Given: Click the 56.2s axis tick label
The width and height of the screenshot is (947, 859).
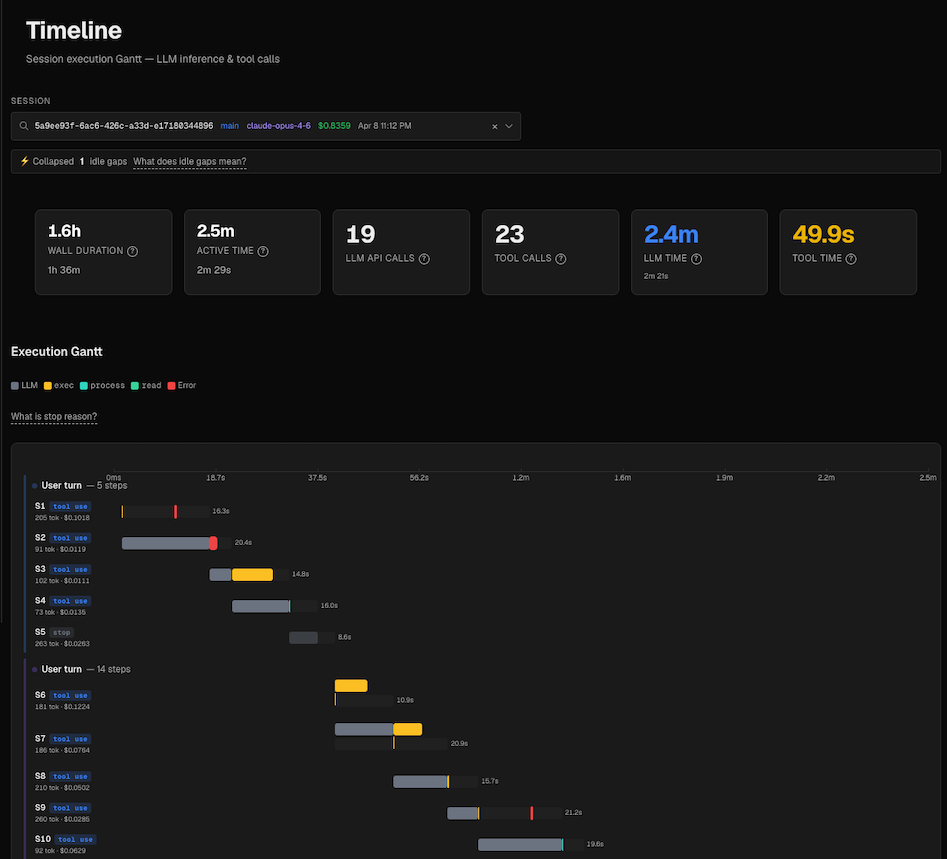Looking at the screenshot, I should (x=419, y=478).
